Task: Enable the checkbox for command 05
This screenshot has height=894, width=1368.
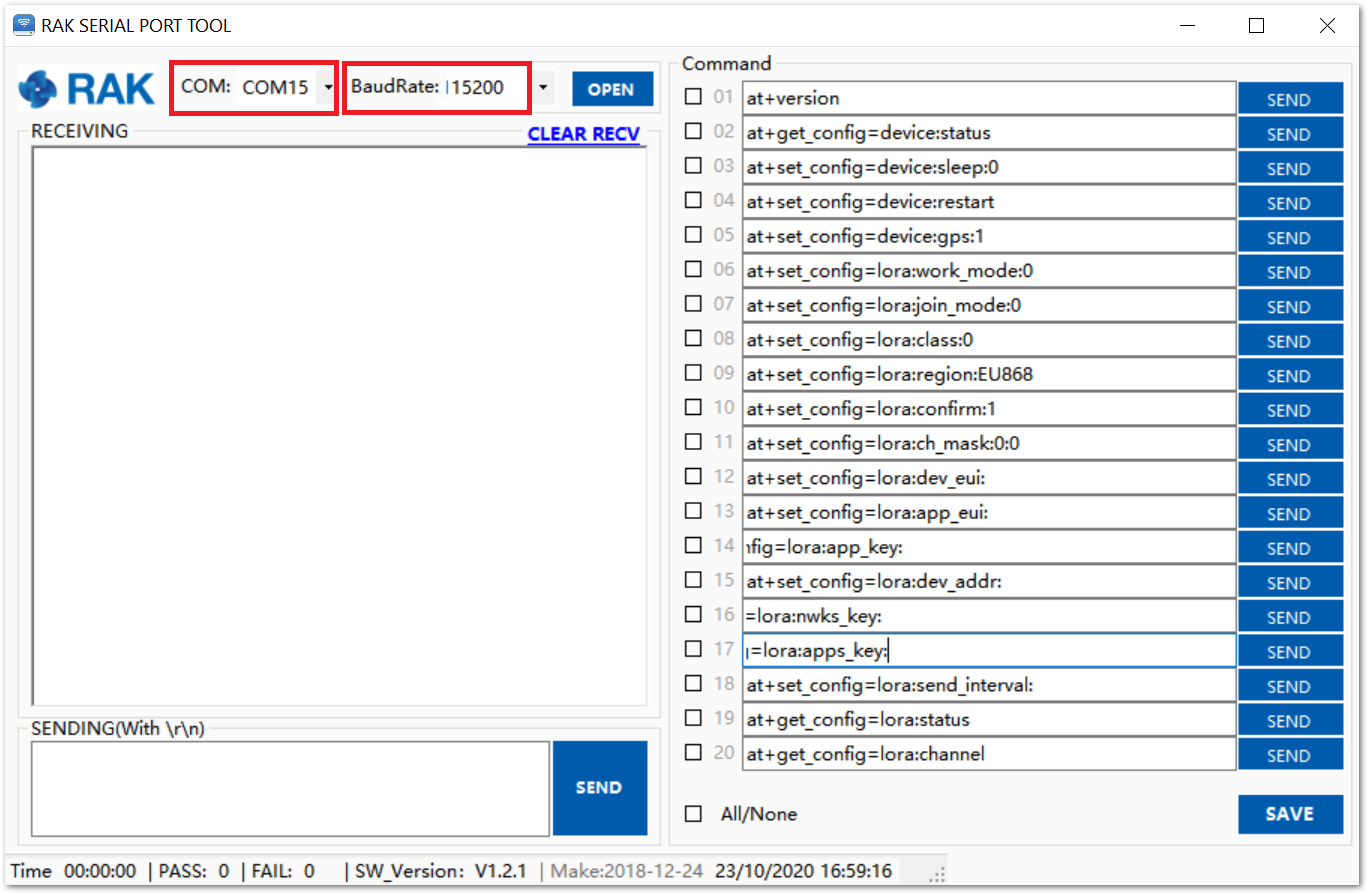Action: tap(693, 235)
